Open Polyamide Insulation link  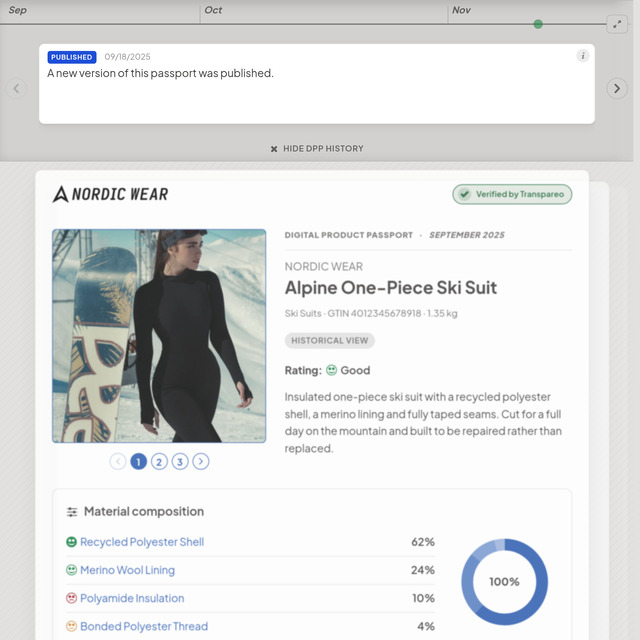[x=132, y=598]
